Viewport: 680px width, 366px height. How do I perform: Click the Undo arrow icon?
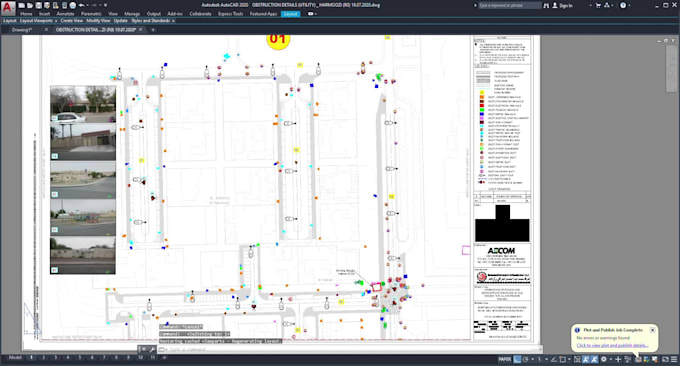[81, 5]
